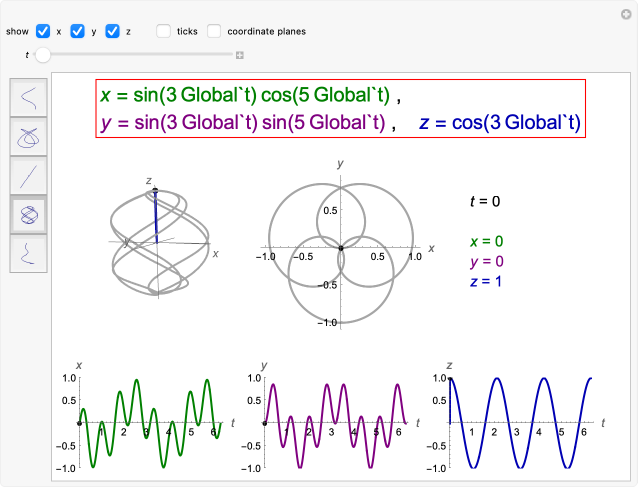This screenshot has height=488, width=638.
Task: Select the highlighted fourth curve thumbnail
Action: pyautogui.click(x=29, y=213)
